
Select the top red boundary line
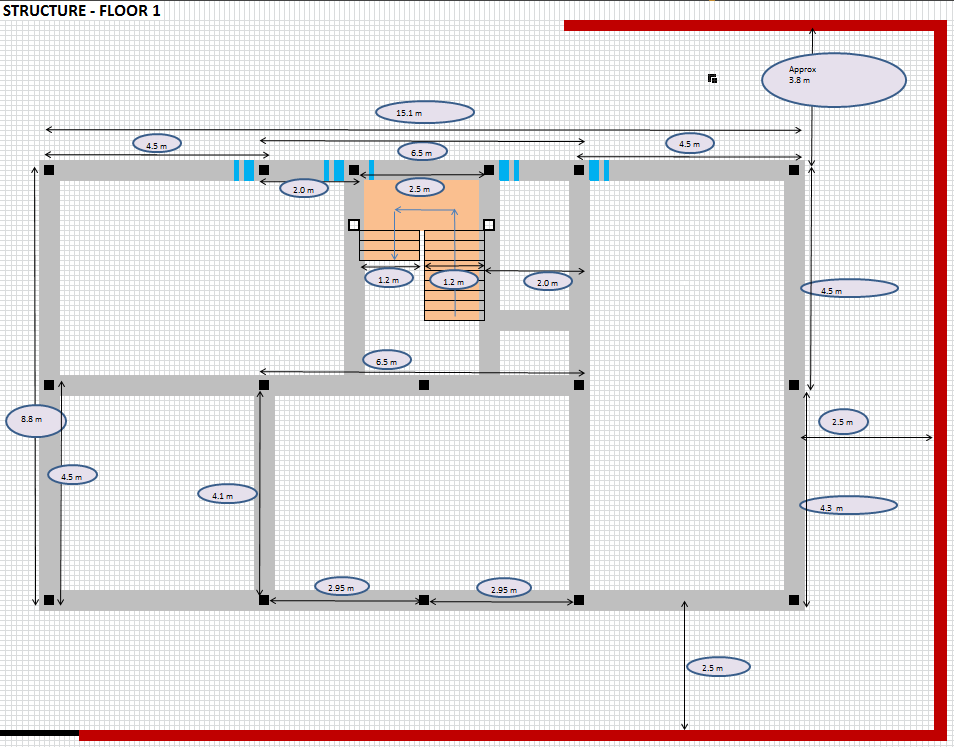(756, 26)
